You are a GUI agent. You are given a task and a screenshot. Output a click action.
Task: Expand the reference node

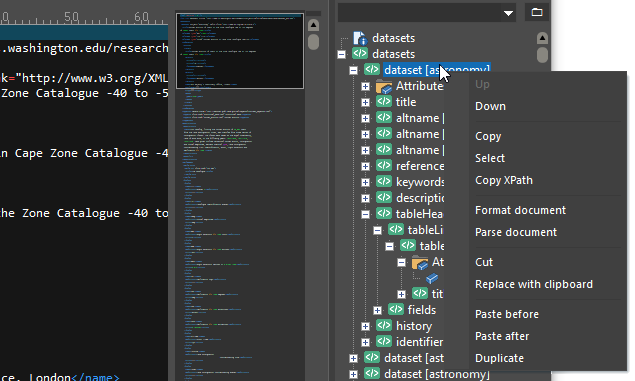[365, 166]
